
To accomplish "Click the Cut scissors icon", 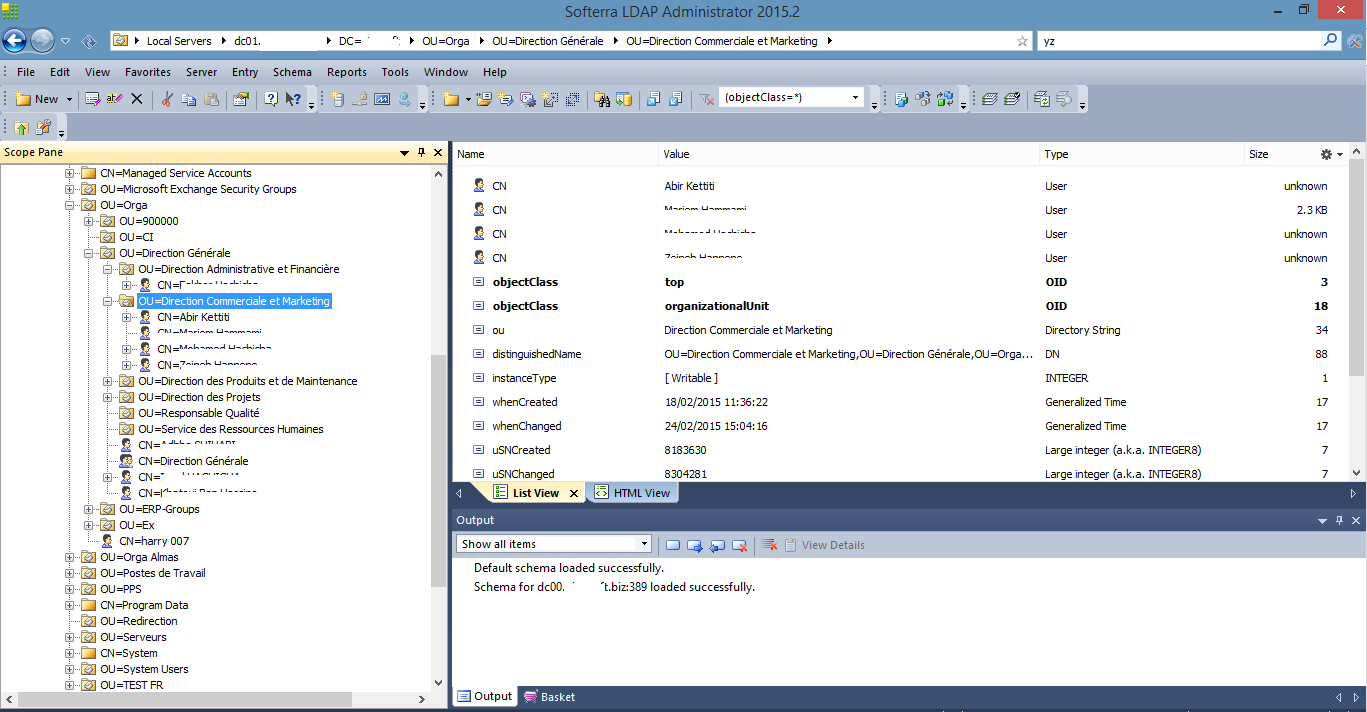I will (167, 99).
